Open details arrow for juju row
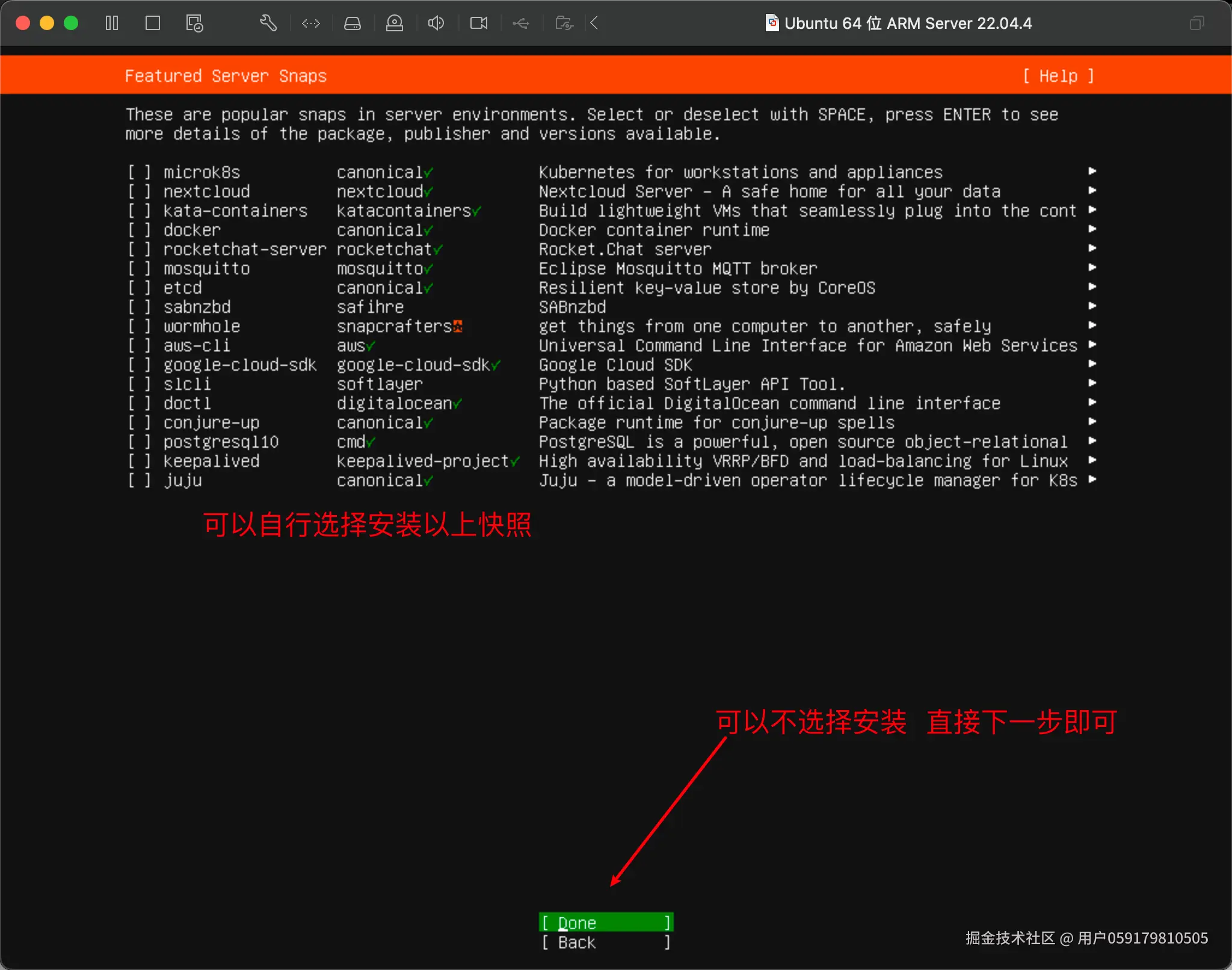The image size is (1232, 970). (x=1092, y=480)
